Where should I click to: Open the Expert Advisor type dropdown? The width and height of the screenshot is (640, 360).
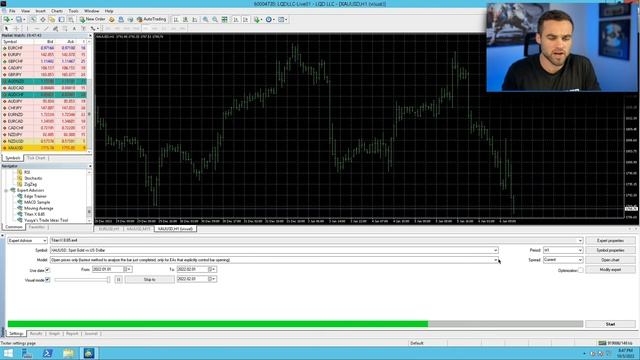27,240
